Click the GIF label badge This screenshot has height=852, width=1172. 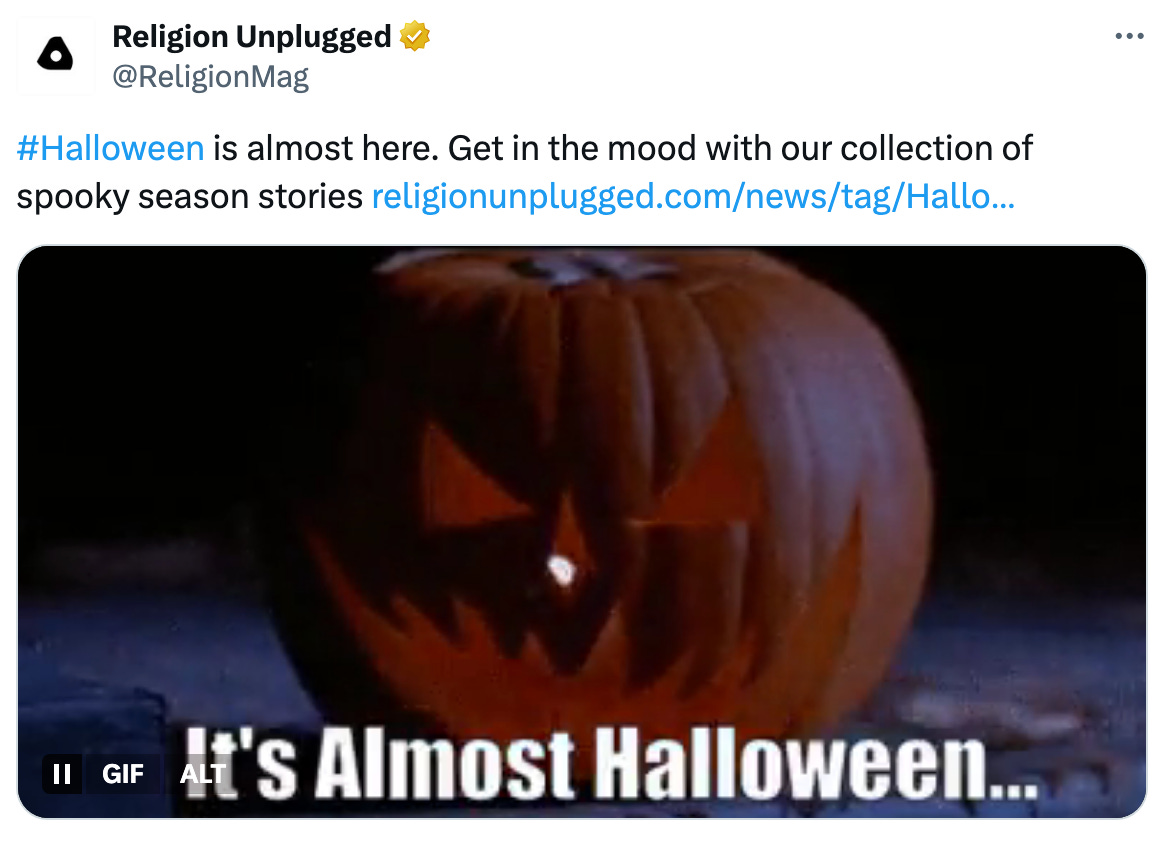coord(123,774)
